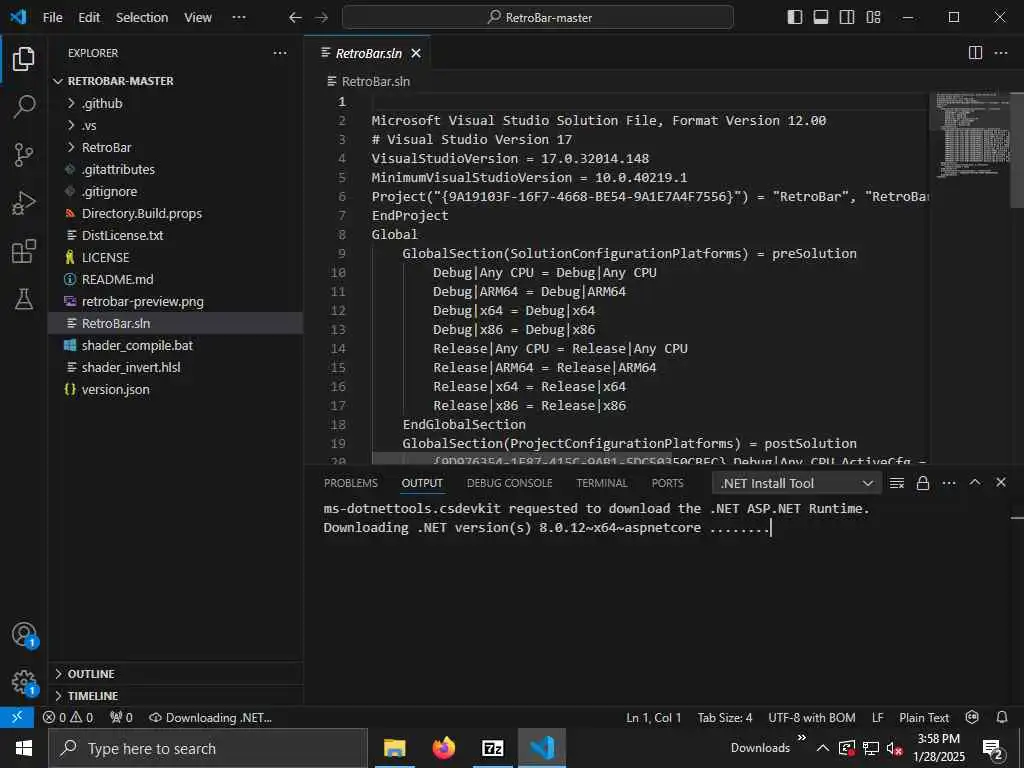The image size is (1024, 768).
Task: Click the Windows Start button
Action: click(24, 748)
